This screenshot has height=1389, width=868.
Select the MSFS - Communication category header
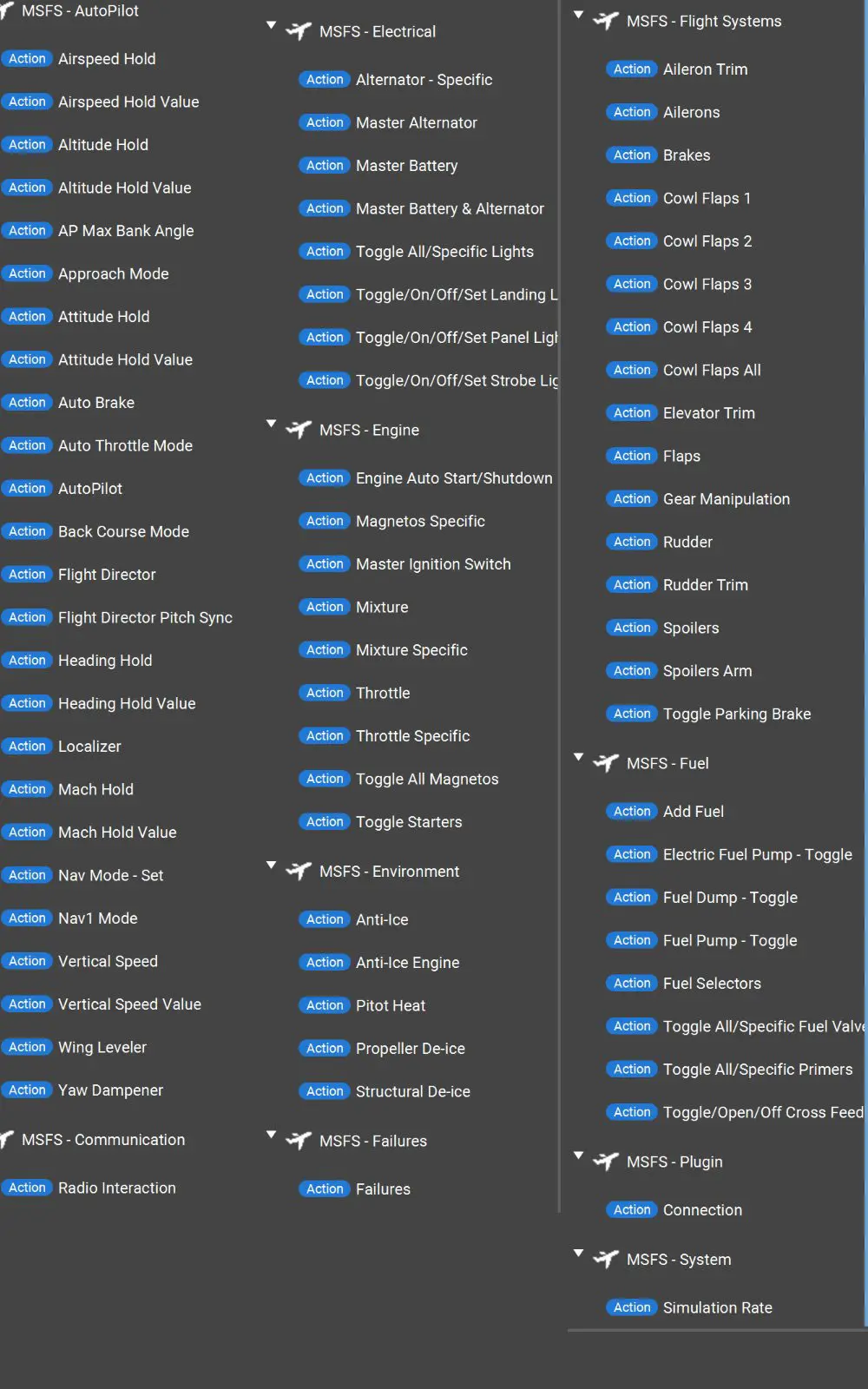point(103,1140)
